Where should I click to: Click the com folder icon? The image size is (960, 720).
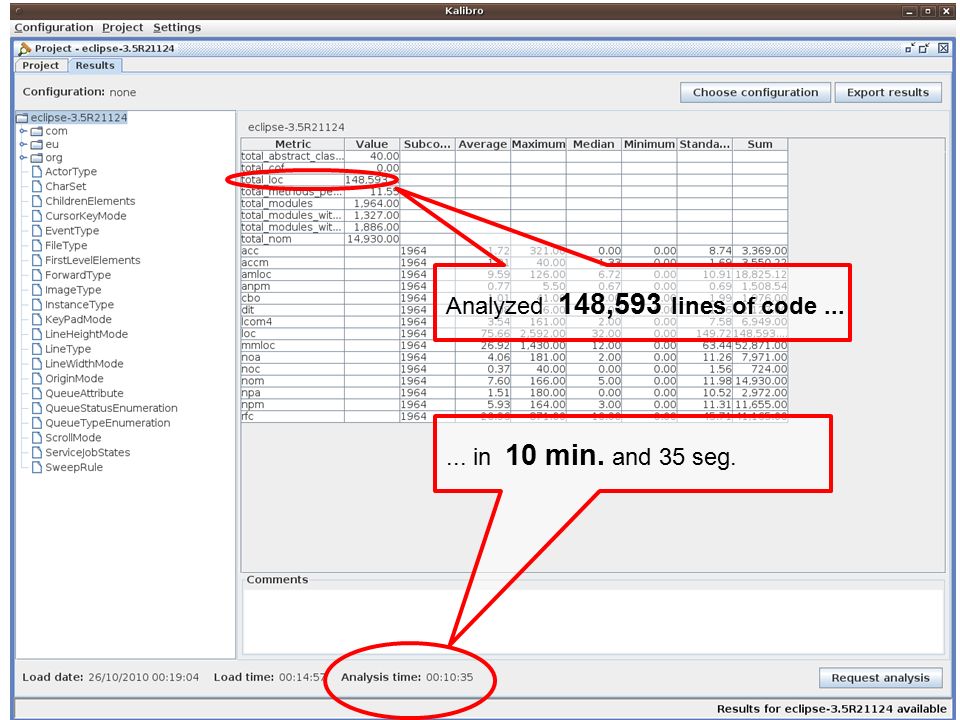point(37,131)
